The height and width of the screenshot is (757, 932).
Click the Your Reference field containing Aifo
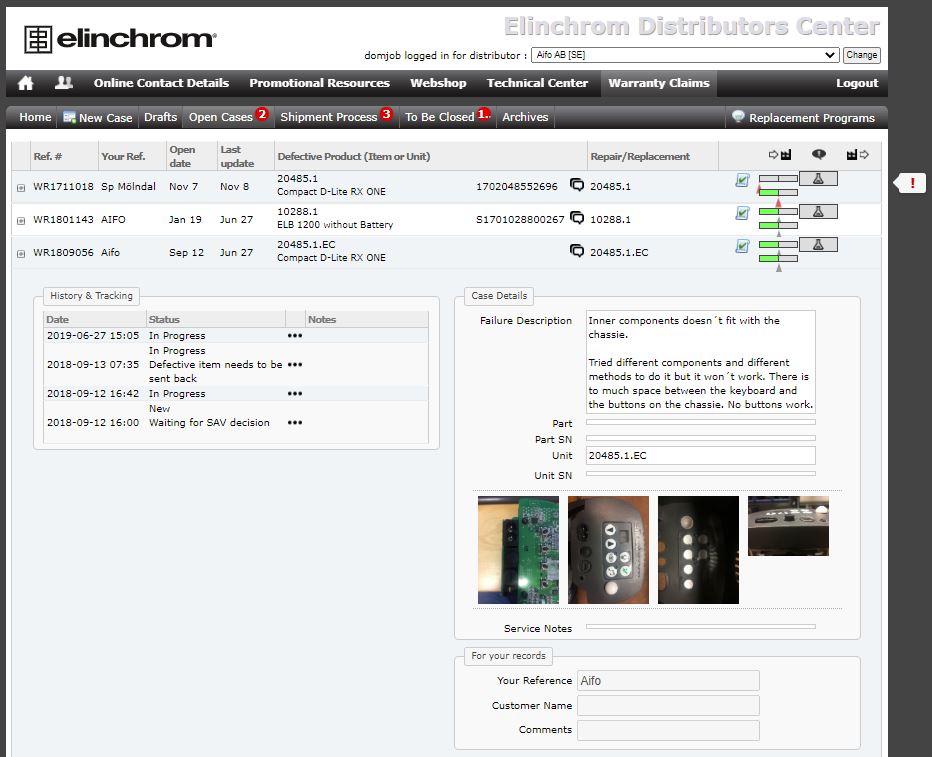click(x=668, y=680)
